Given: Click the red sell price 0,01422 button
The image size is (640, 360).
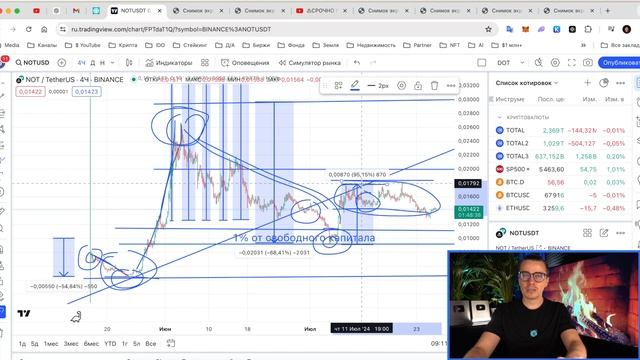Looking at the screenshot, I should 30,91.
